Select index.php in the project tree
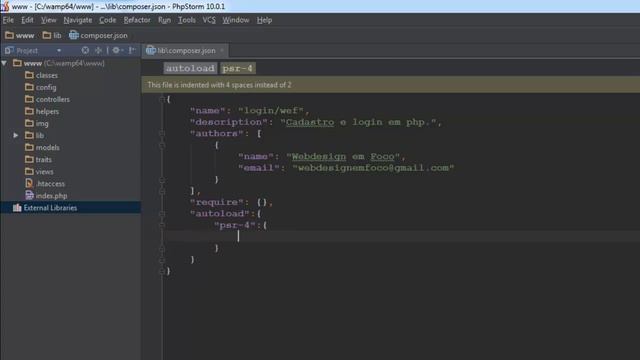Screen dimensions: 640x360 click(x=51, y=196)
